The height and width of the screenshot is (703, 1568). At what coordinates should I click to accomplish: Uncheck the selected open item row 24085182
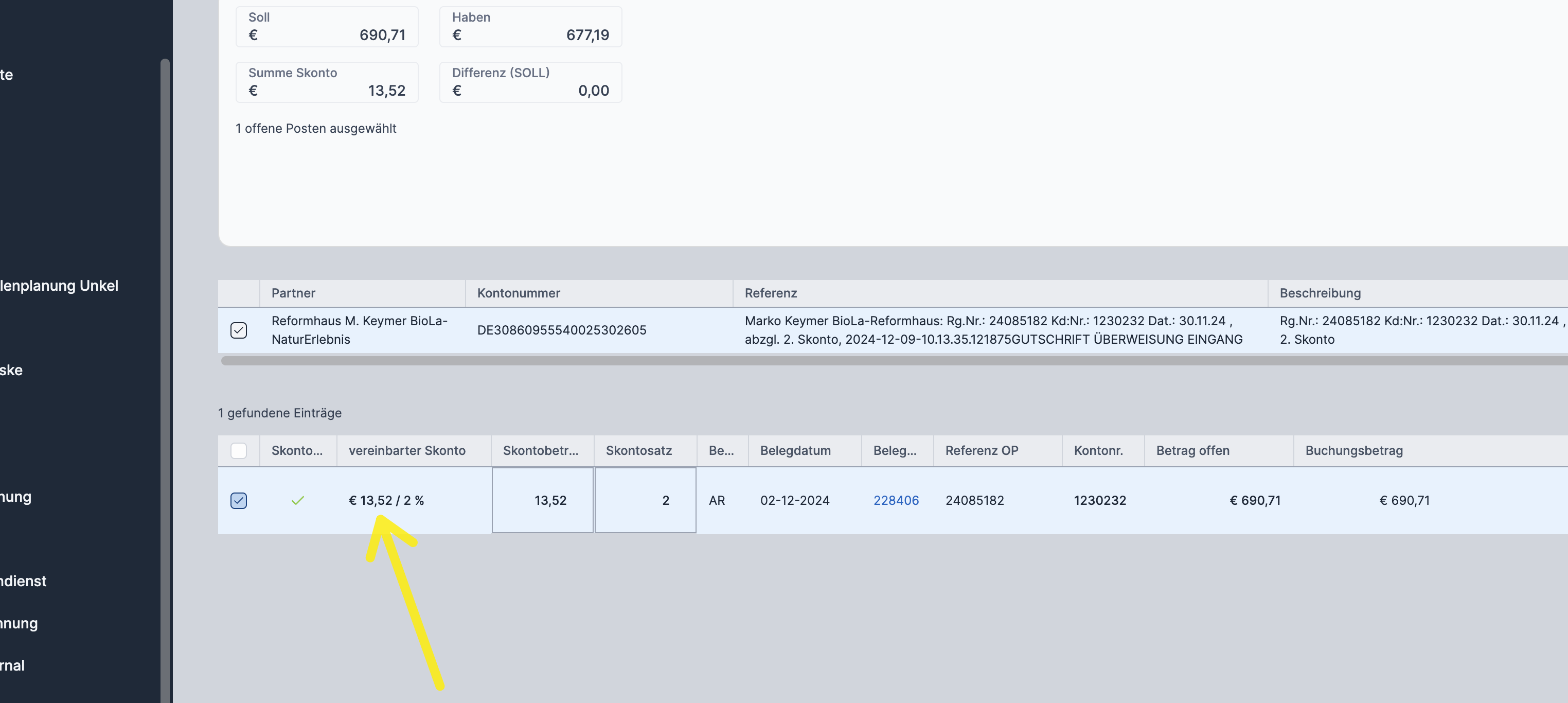click(239, 501)
